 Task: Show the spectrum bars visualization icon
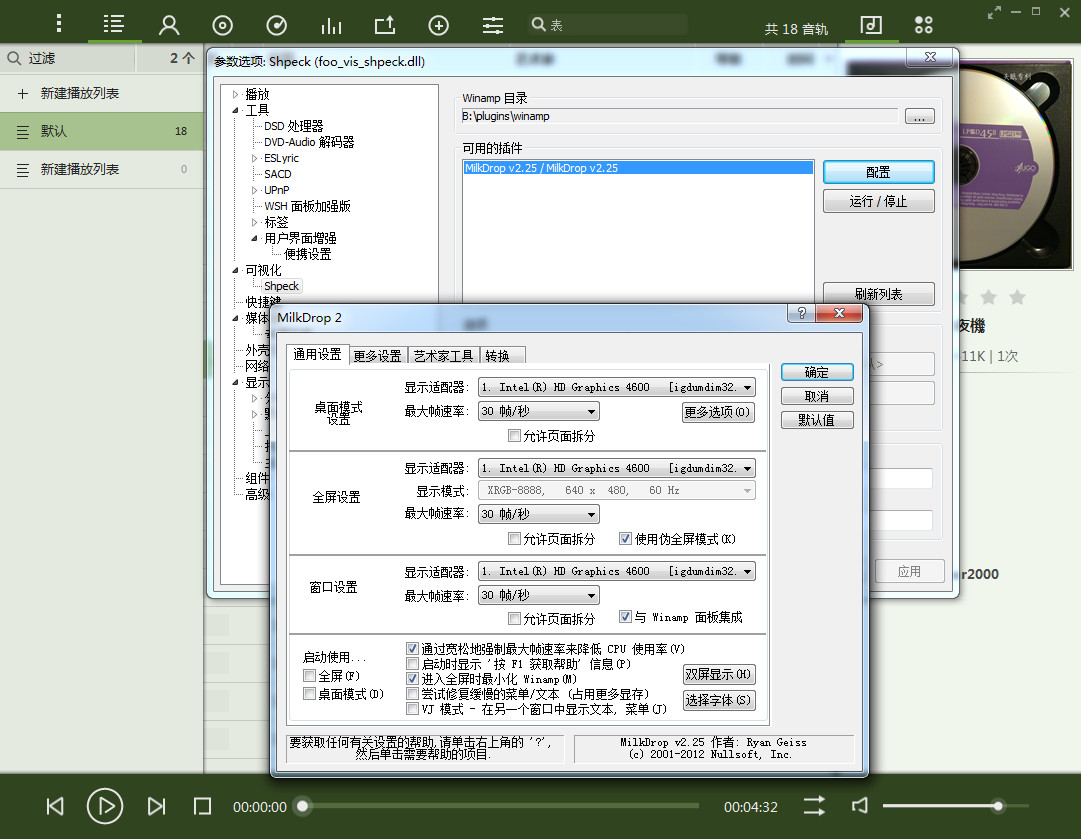point(331,26)
